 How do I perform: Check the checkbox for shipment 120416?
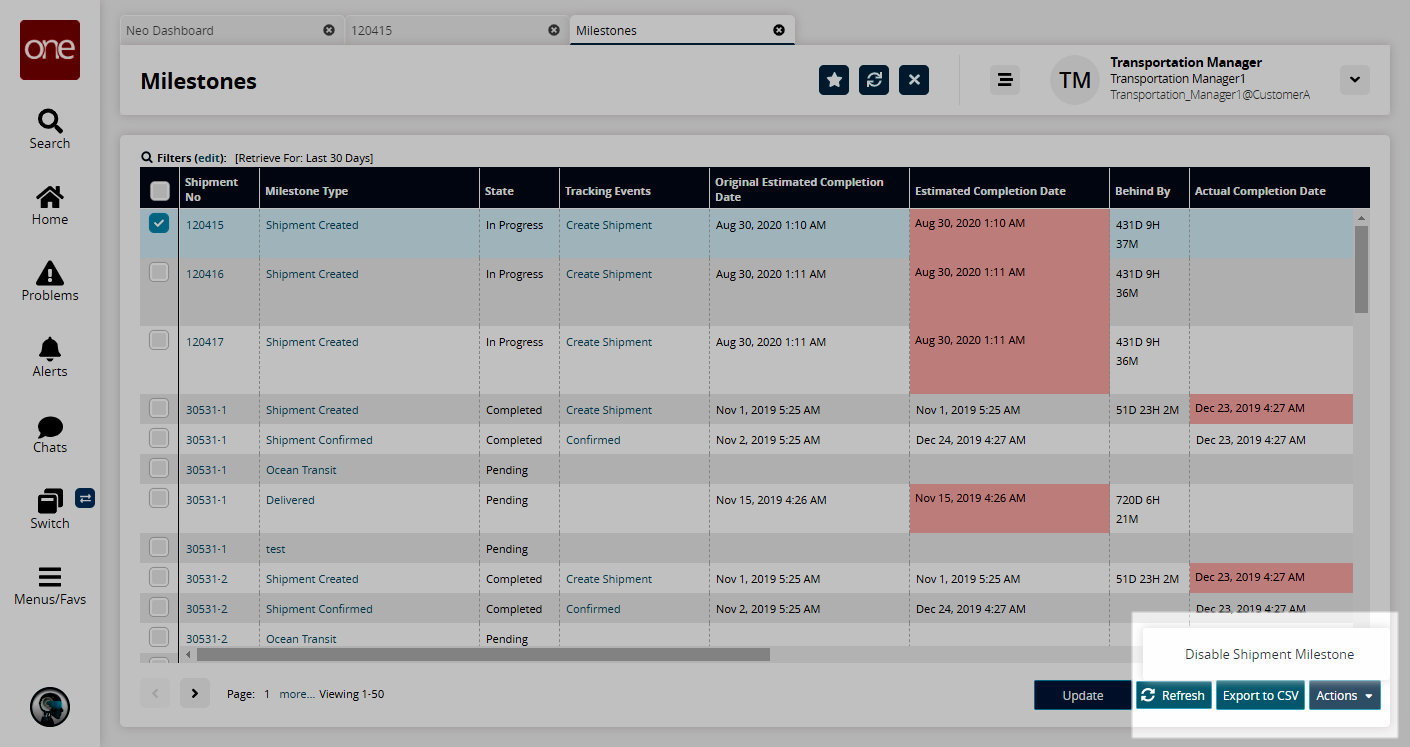tap(159, 272)
